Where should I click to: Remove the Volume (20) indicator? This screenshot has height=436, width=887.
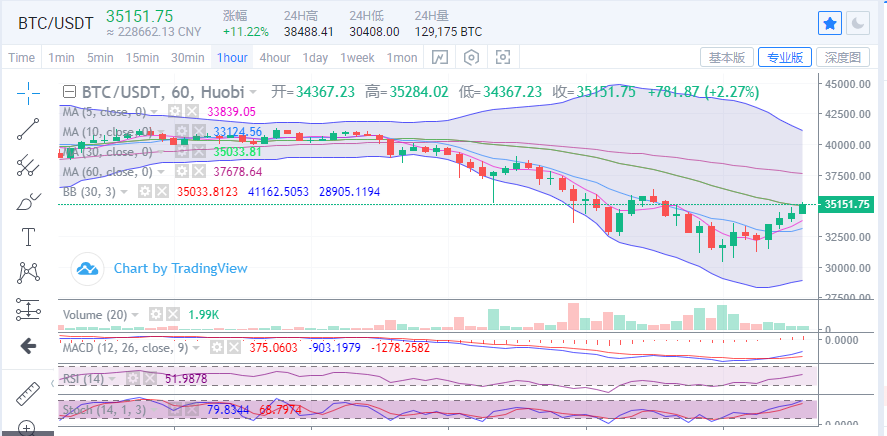173,314
